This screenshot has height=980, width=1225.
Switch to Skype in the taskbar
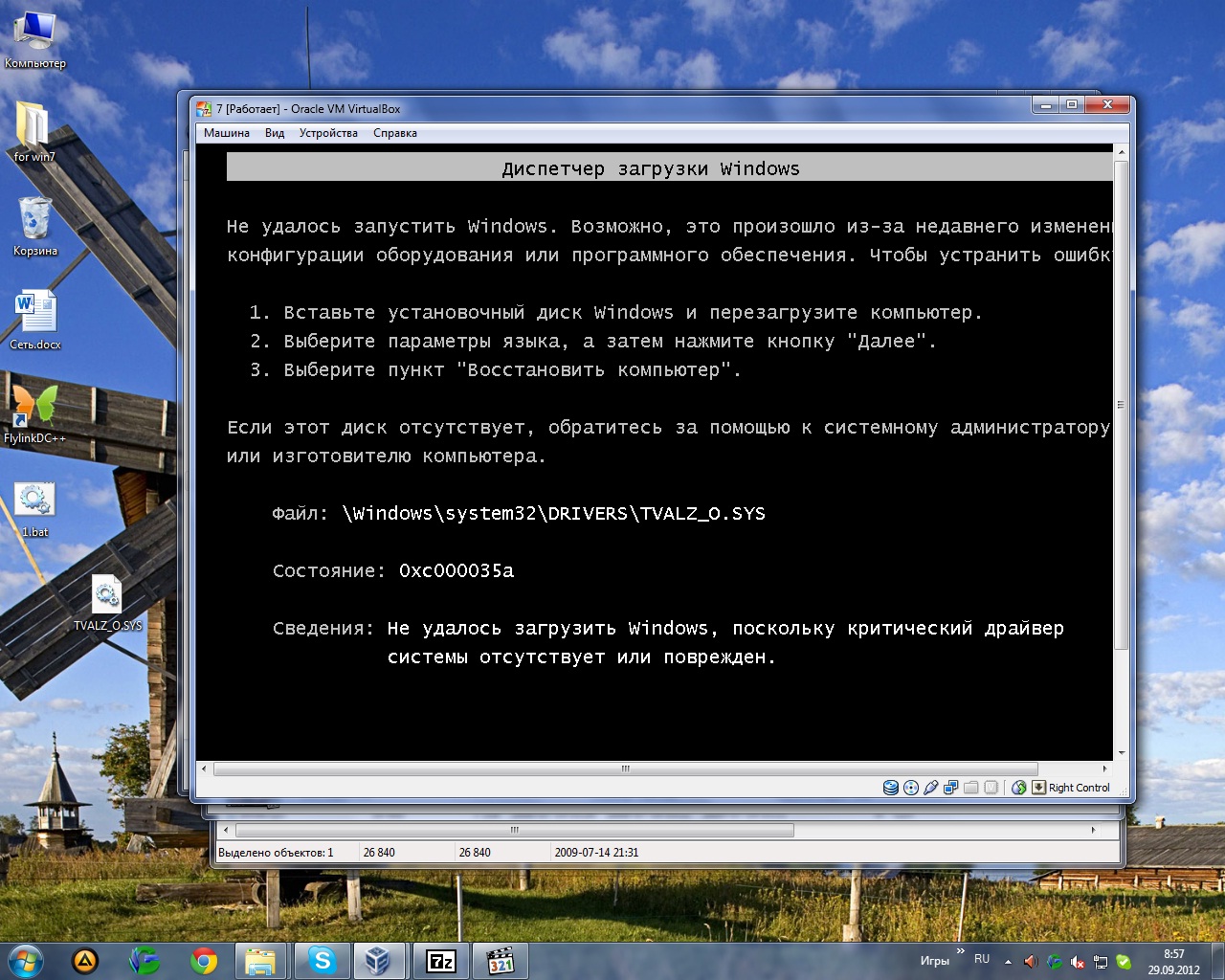(323, 960)
